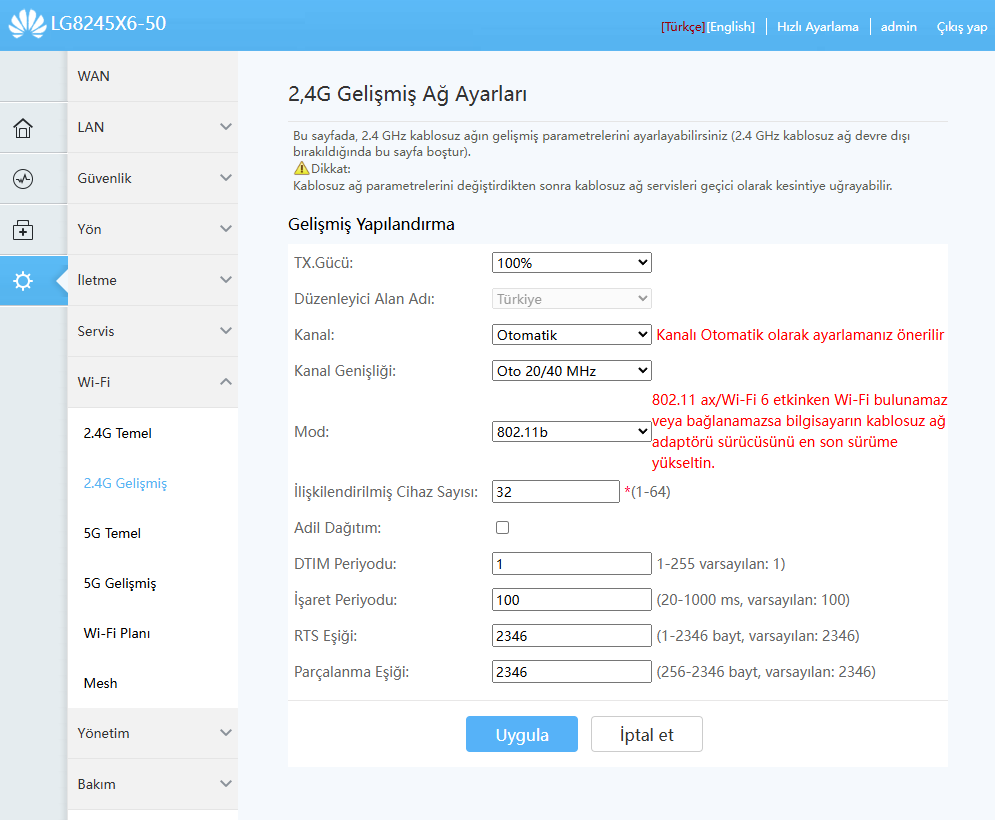Click the 2,4G Gelişmiş Ağ Ayarları heading
995x820 pixels.
(407, 94)
